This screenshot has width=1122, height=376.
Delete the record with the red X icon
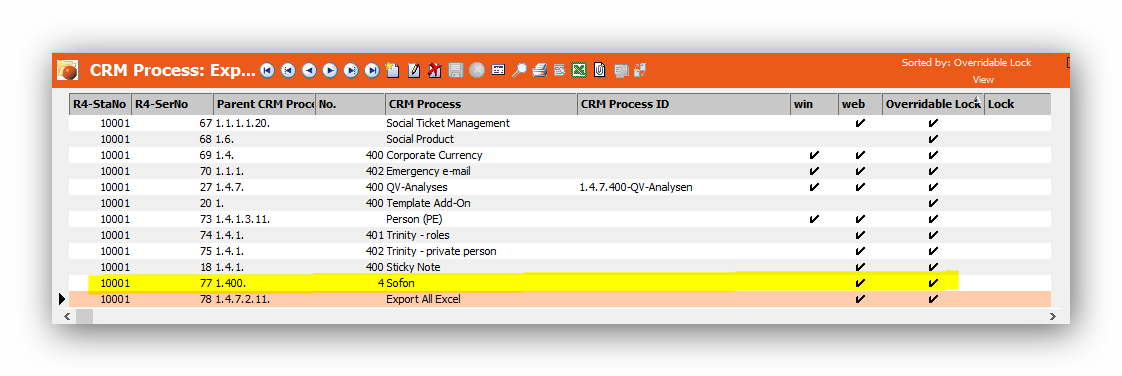[x=434, y=70]
